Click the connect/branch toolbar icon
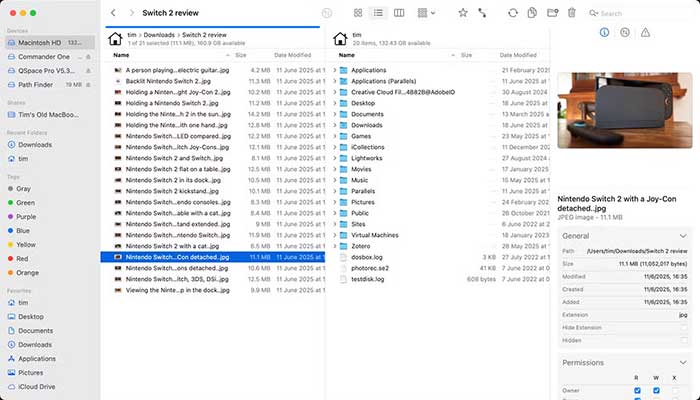The width and height of the screenshot is (700, 400). click(x=482, y=13)
